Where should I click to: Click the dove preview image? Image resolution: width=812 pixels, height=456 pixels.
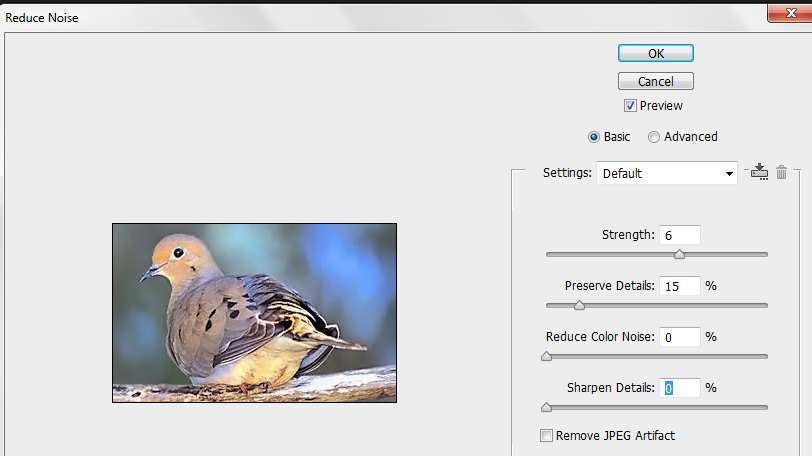(x=254, y=313)
